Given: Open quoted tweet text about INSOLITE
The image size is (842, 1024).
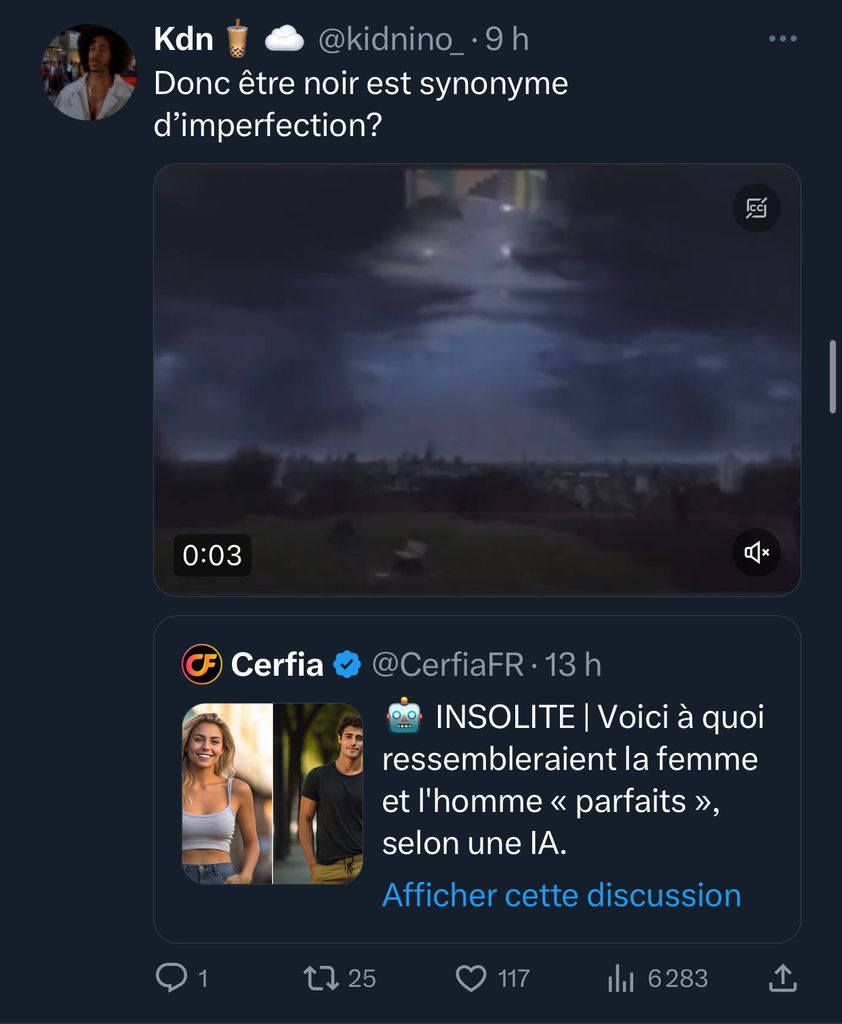Looking at the screenshot, I should click(573, 780).
